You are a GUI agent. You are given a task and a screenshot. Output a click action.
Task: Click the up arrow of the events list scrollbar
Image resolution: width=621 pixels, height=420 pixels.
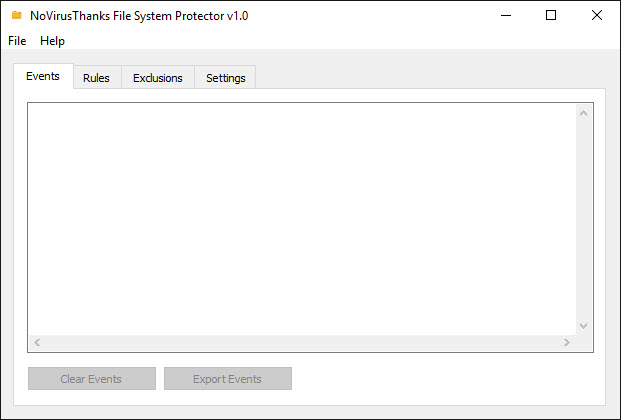pos(583,114)
